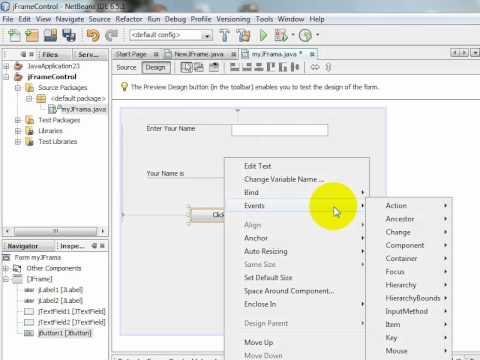Screen dimensions: 480x360
Task: Switch to Design view of the form
Action: click(x=156, y=67)
